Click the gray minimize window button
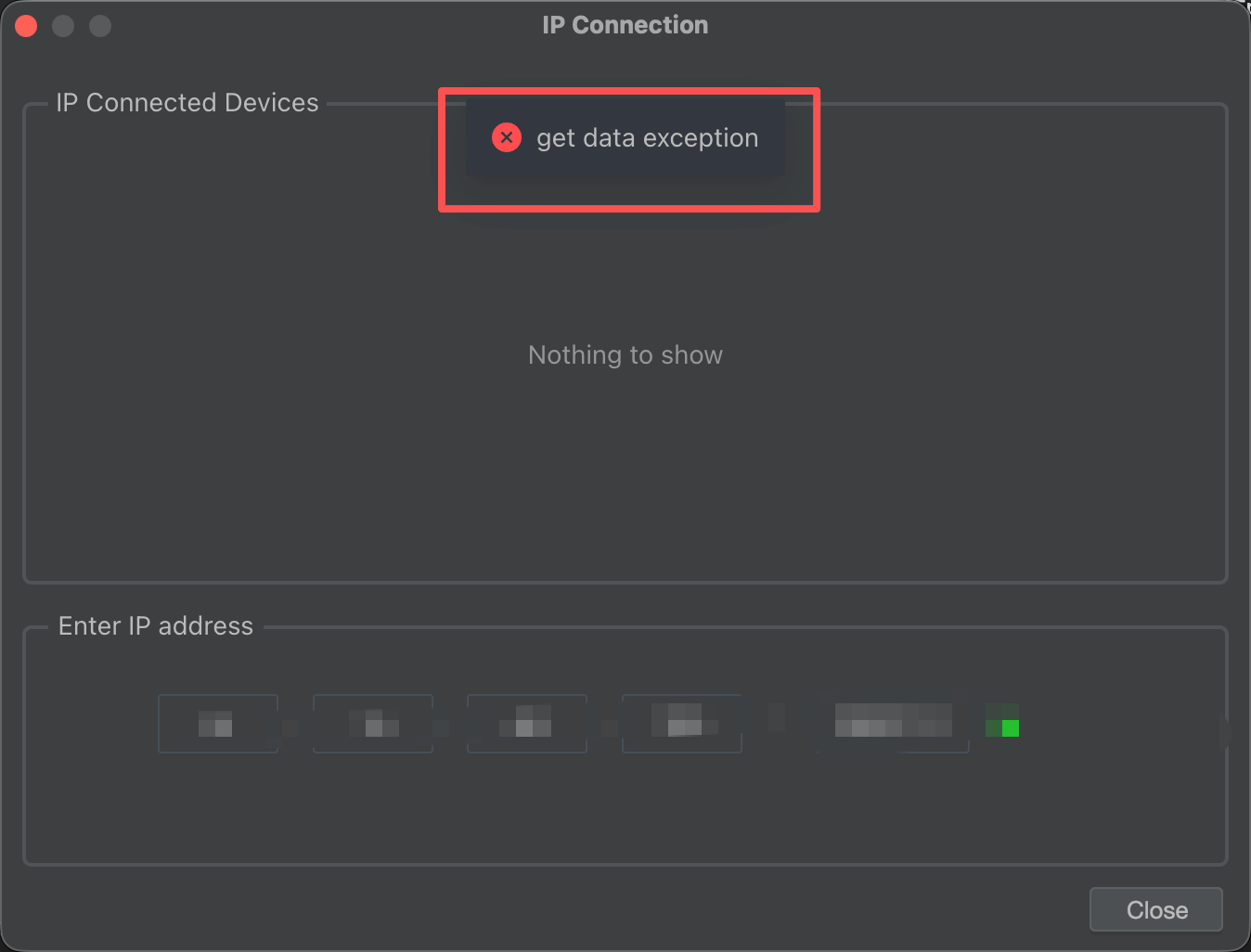Image resolution: width=1251 pixels, height=952 pixels. coord(63,26)
